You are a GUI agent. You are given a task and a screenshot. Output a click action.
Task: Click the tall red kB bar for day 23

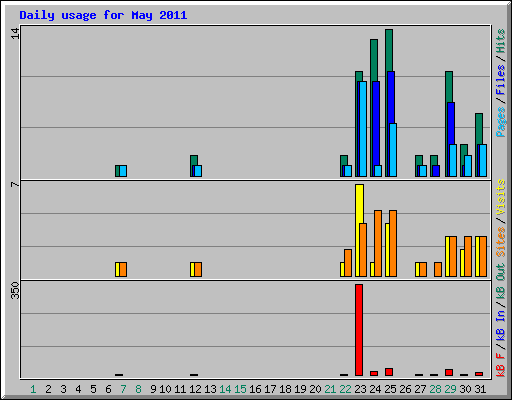pos(359,330)
